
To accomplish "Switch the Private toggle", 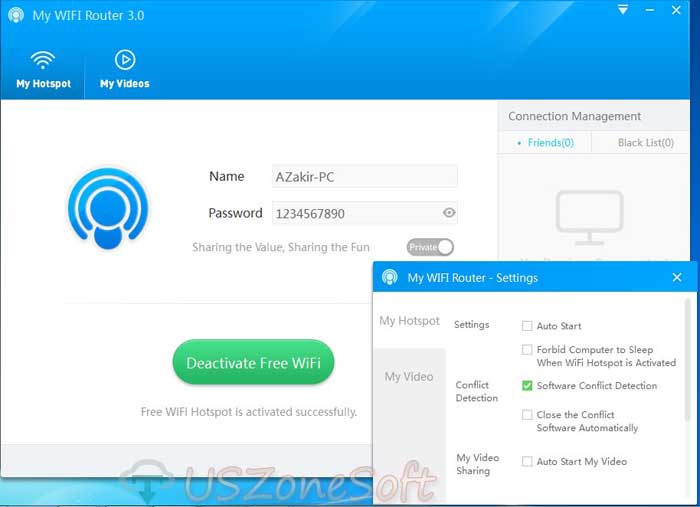I will [430, 247].
